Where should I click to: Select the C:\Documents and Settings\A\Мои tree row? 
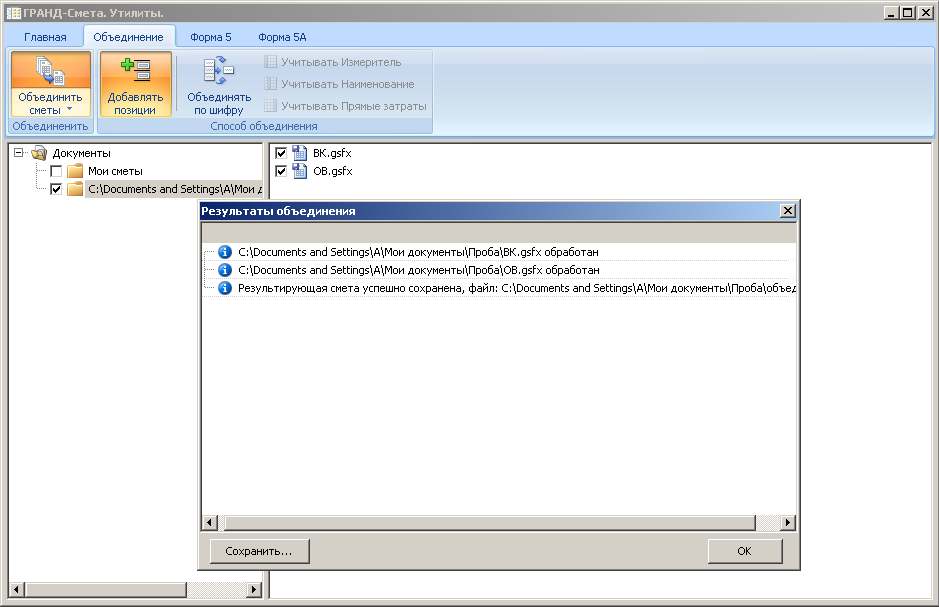(x=174, y=189)
